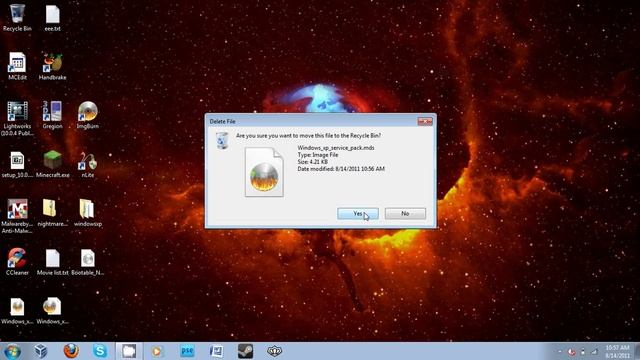Select the MCEdit desktop shortcut
640x360 pixels.
(x=17, y=66)
